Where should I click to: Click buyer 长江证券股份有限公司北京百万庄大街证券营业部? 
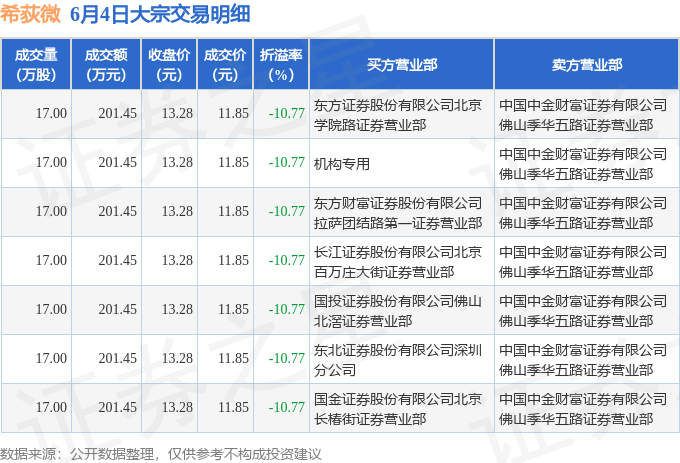pos(398,262)
